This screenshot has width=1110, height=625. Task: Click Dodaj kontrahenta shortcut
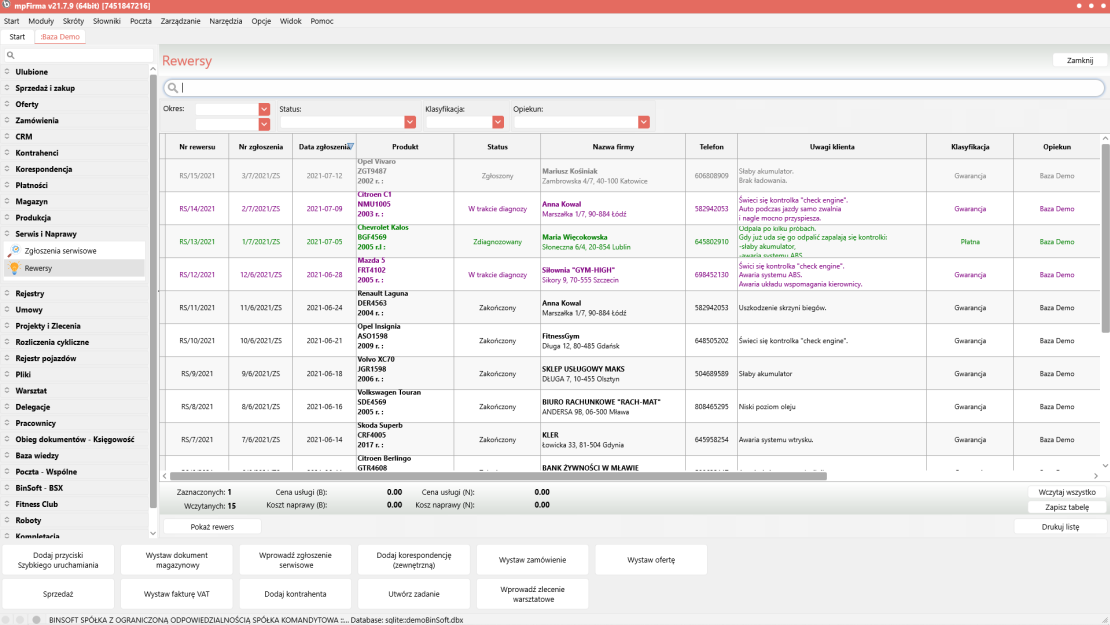(x=295, y=594)
